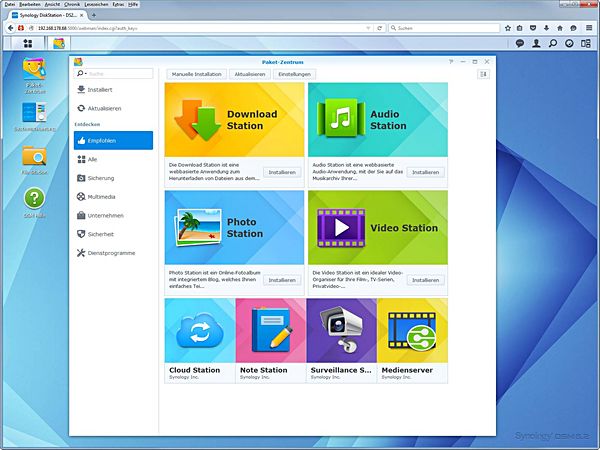This screenshot has height=450, width=600.
Task: Open the Surveillance Station package tile
Action: (341, 341)
